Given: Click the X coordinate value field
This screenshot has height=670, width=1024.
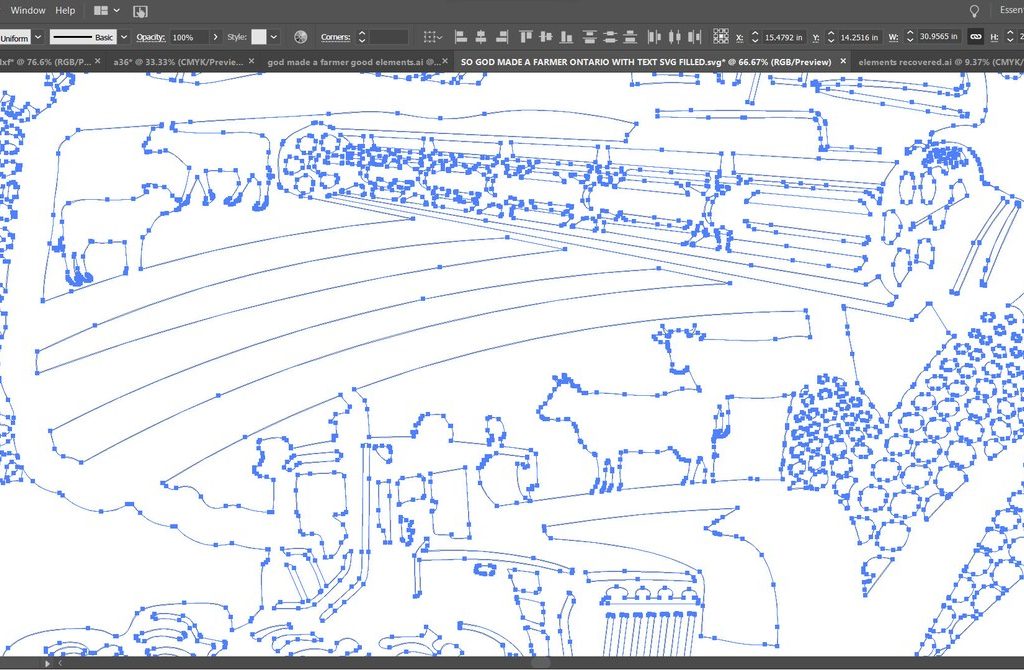Looking at the screenshot, I should 783,37.
